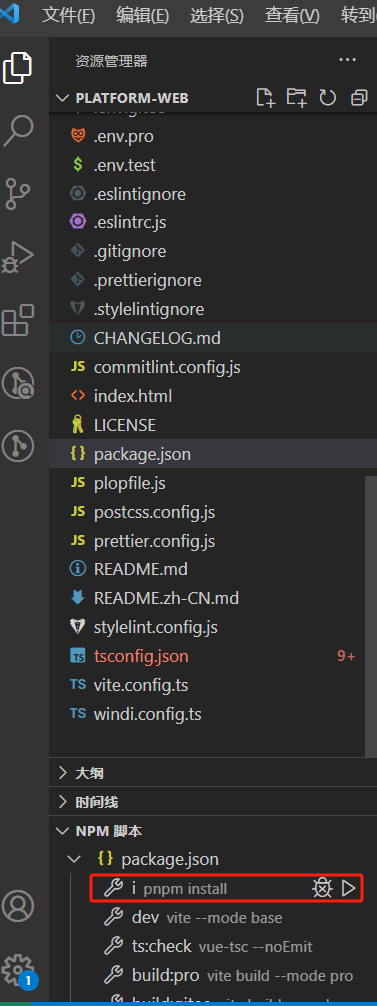Open the GitLens inspect view icon
This screenshot has height=1006, width=377.
click(x=17, y=383)
